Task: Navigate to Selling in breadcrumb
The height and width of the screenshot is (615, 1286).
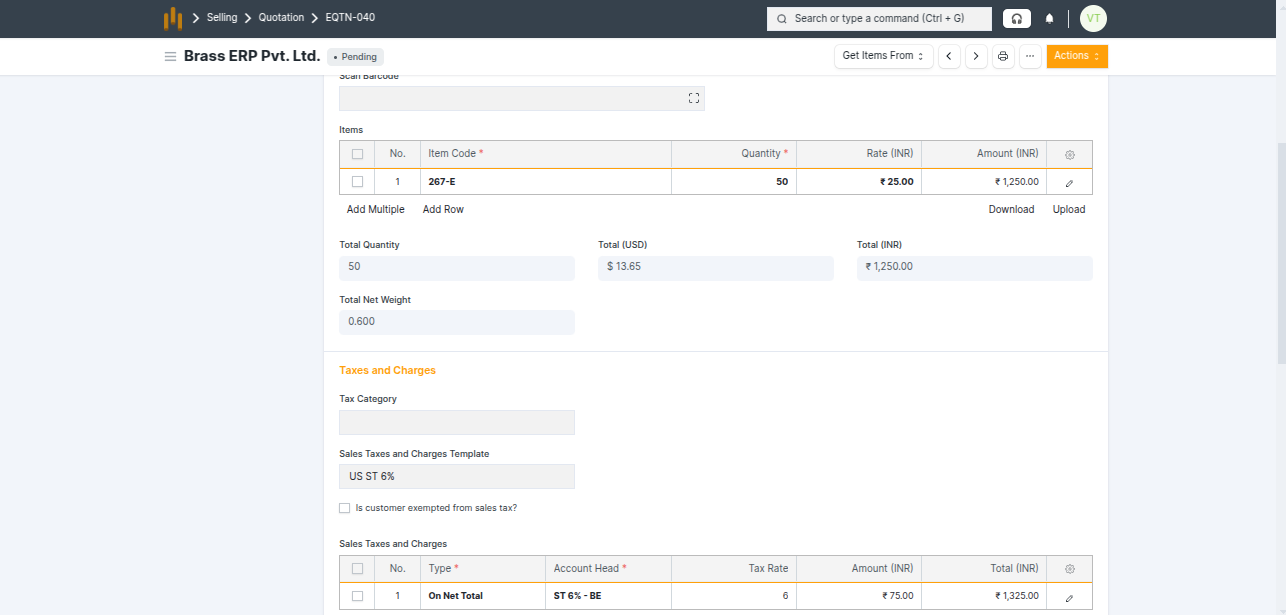Action: [x=222, y=18]
